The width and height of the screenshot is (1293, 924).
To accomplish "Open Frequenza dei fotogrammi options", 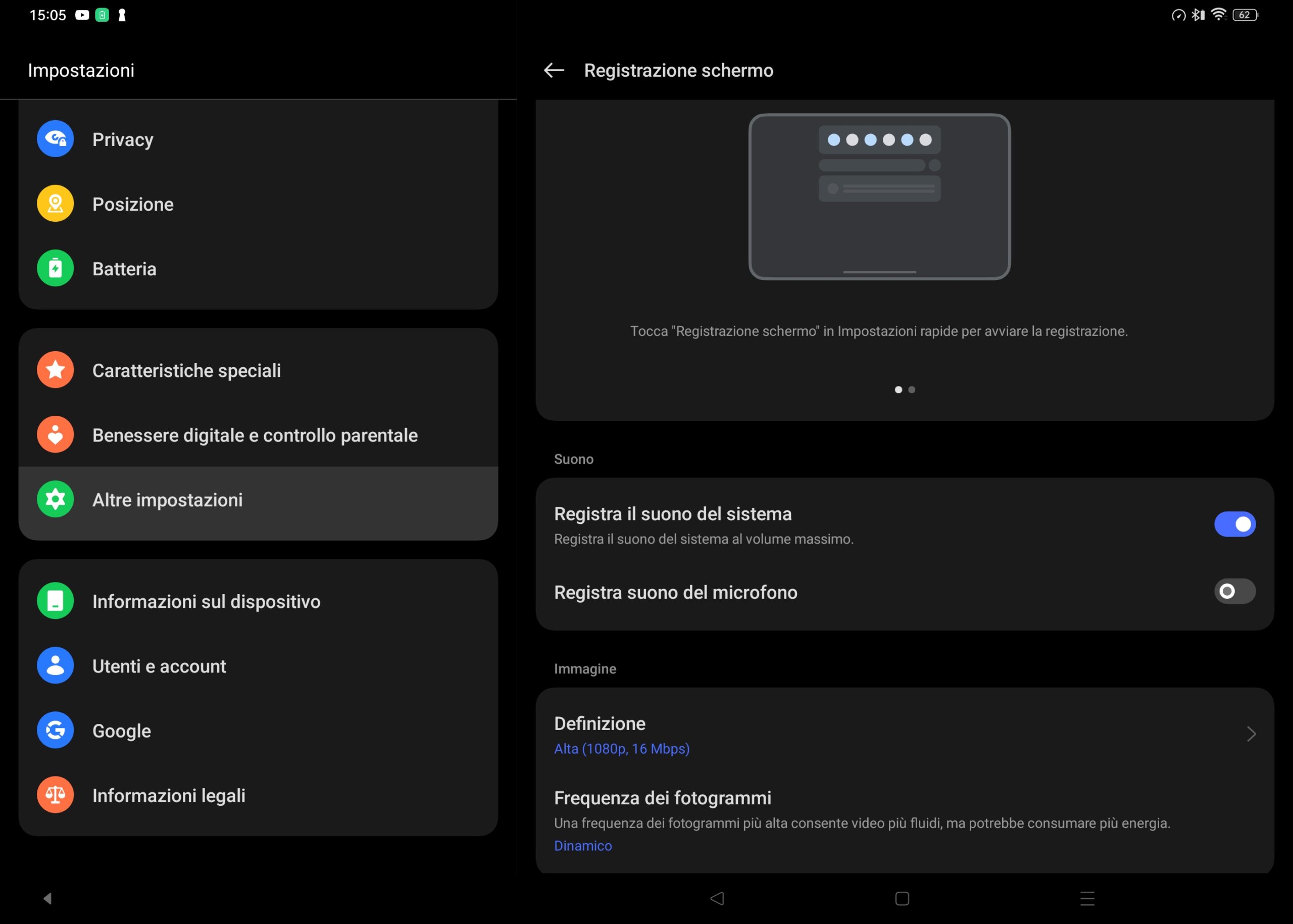I will coord(662,798).
